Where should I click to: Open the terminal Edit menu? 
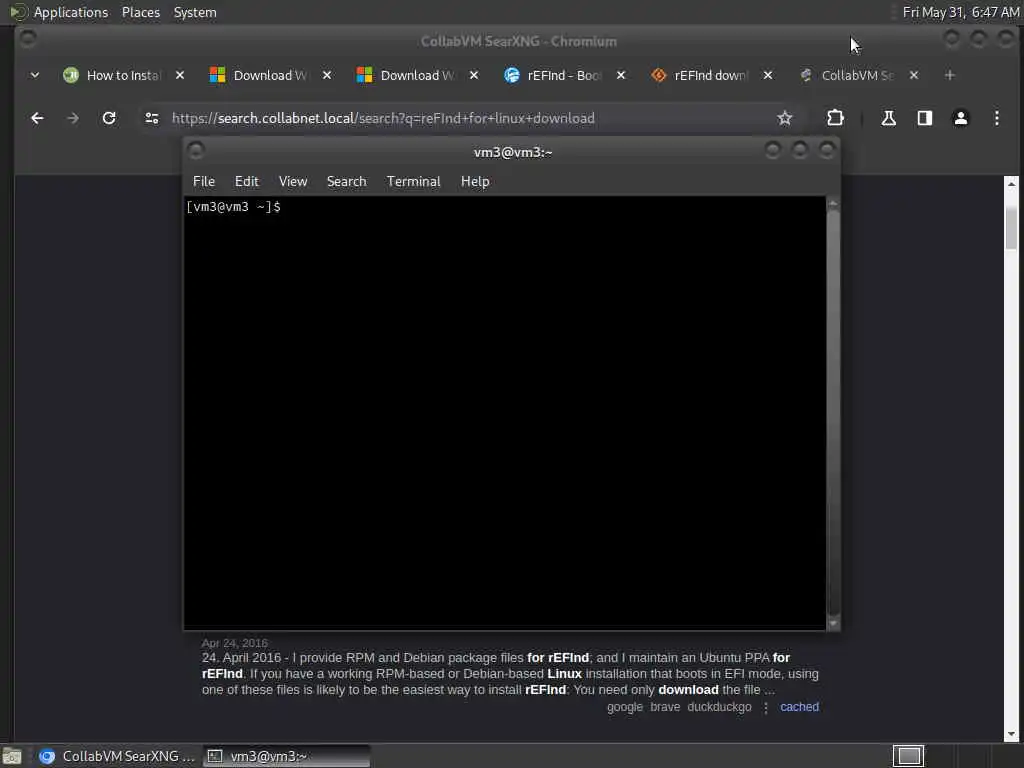point(247,182)
